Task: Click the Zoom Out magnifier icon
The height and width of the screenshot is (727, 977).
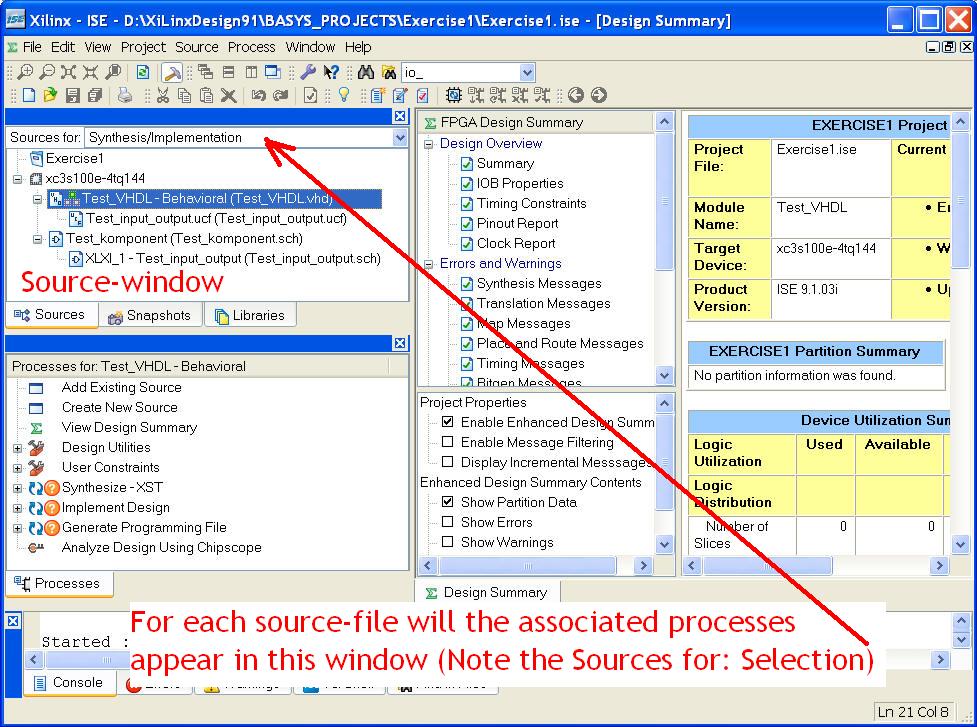Action: tap(47, 72)
